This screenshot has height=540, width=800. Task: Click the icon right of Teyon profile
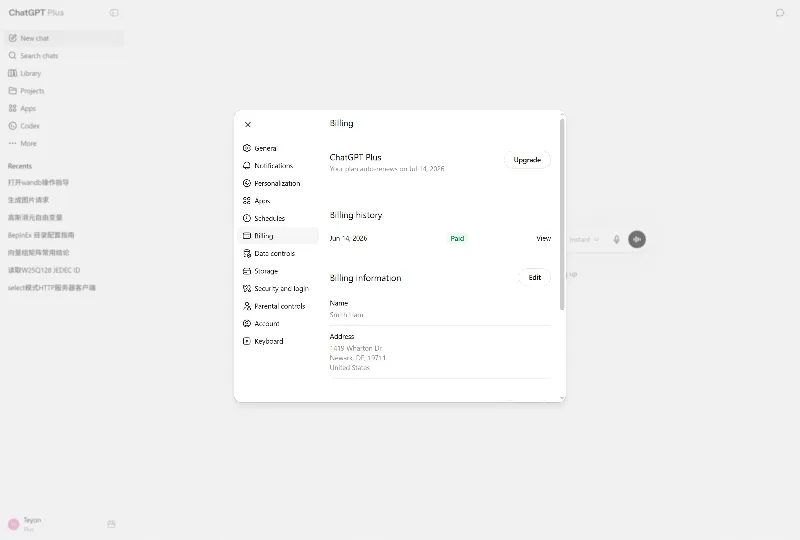pyautogui.click(x=111, y=524)
